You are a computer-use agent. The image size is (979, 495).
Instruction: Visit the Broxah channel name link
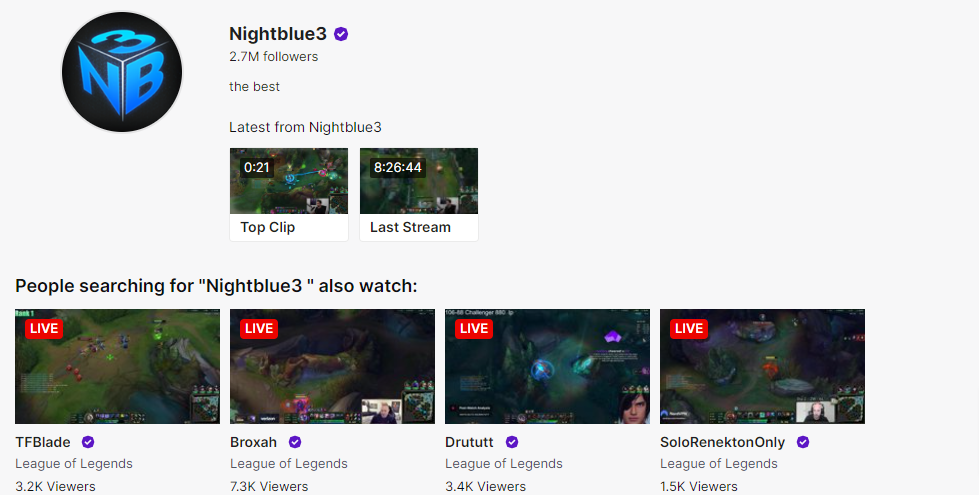(x=253, y=442)
